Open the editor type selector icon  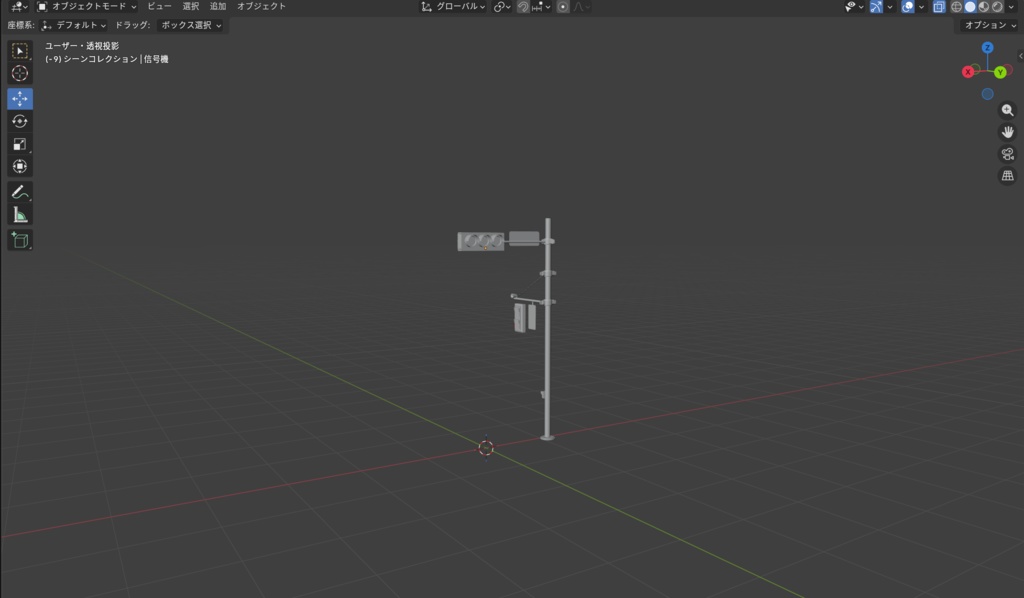(x=18, y=7)
